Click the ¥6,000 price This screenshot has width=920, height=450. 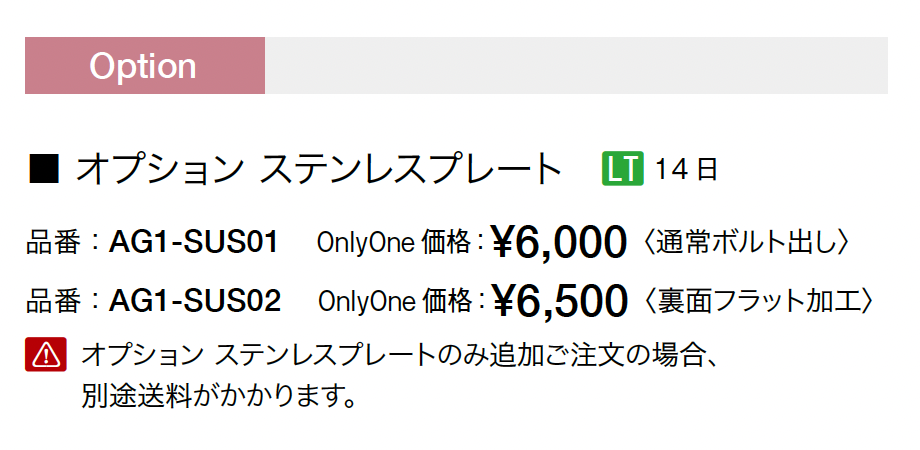[x=559, y=242]
